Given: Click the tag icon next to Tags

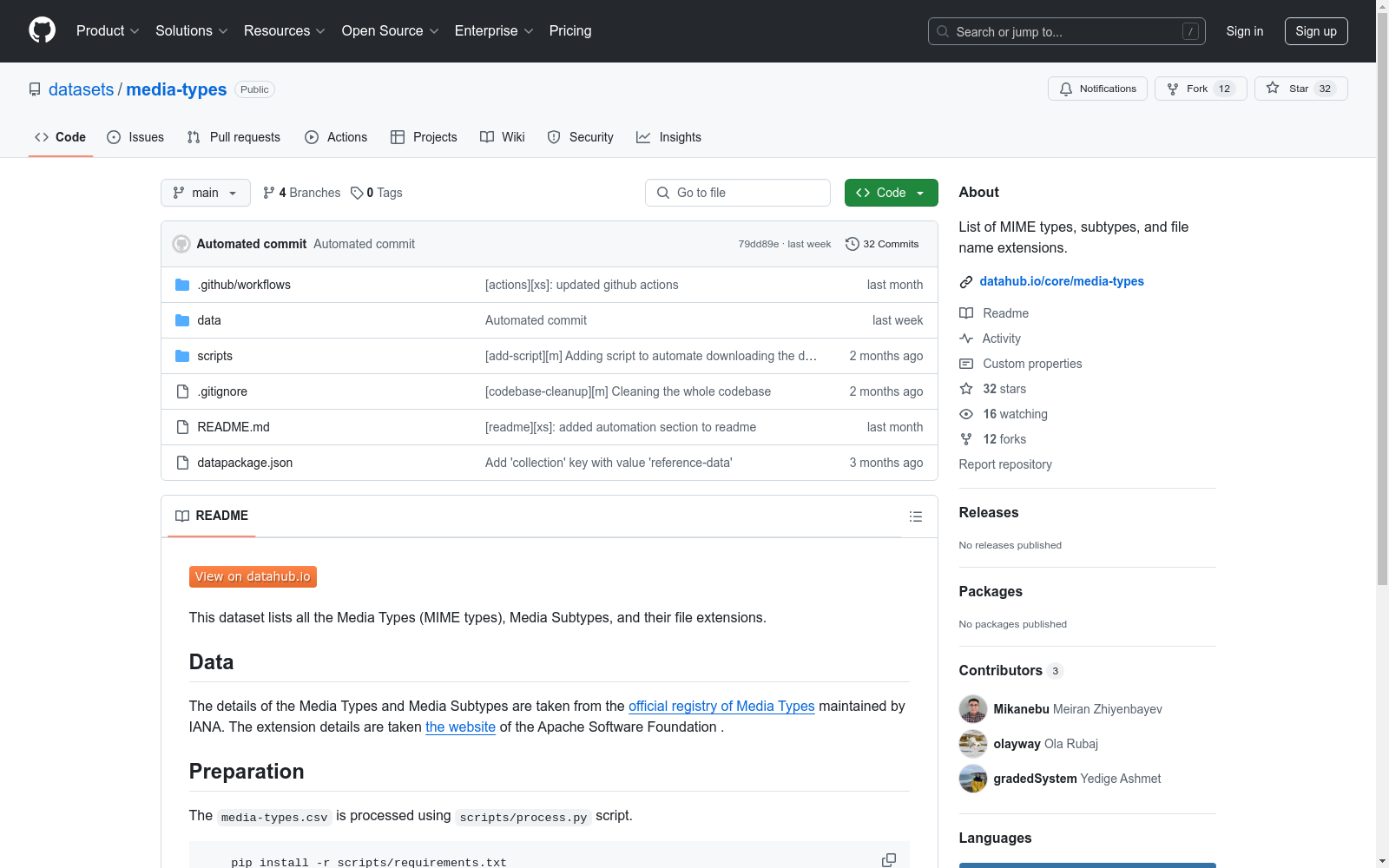Looking at the screenshot, I should (x=357, y=193).
